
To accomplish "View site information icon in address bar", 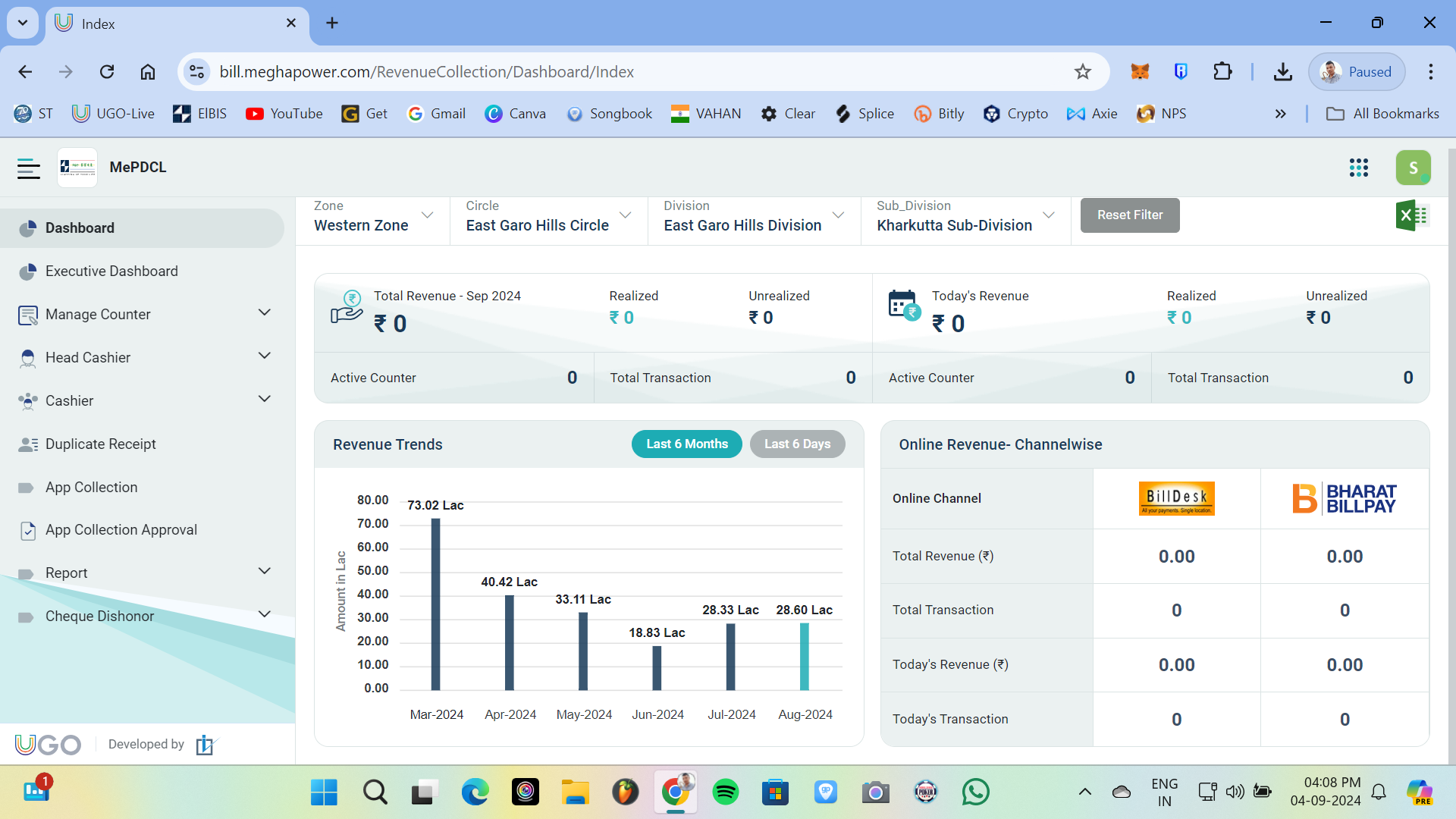I will [x=196, y=72].
